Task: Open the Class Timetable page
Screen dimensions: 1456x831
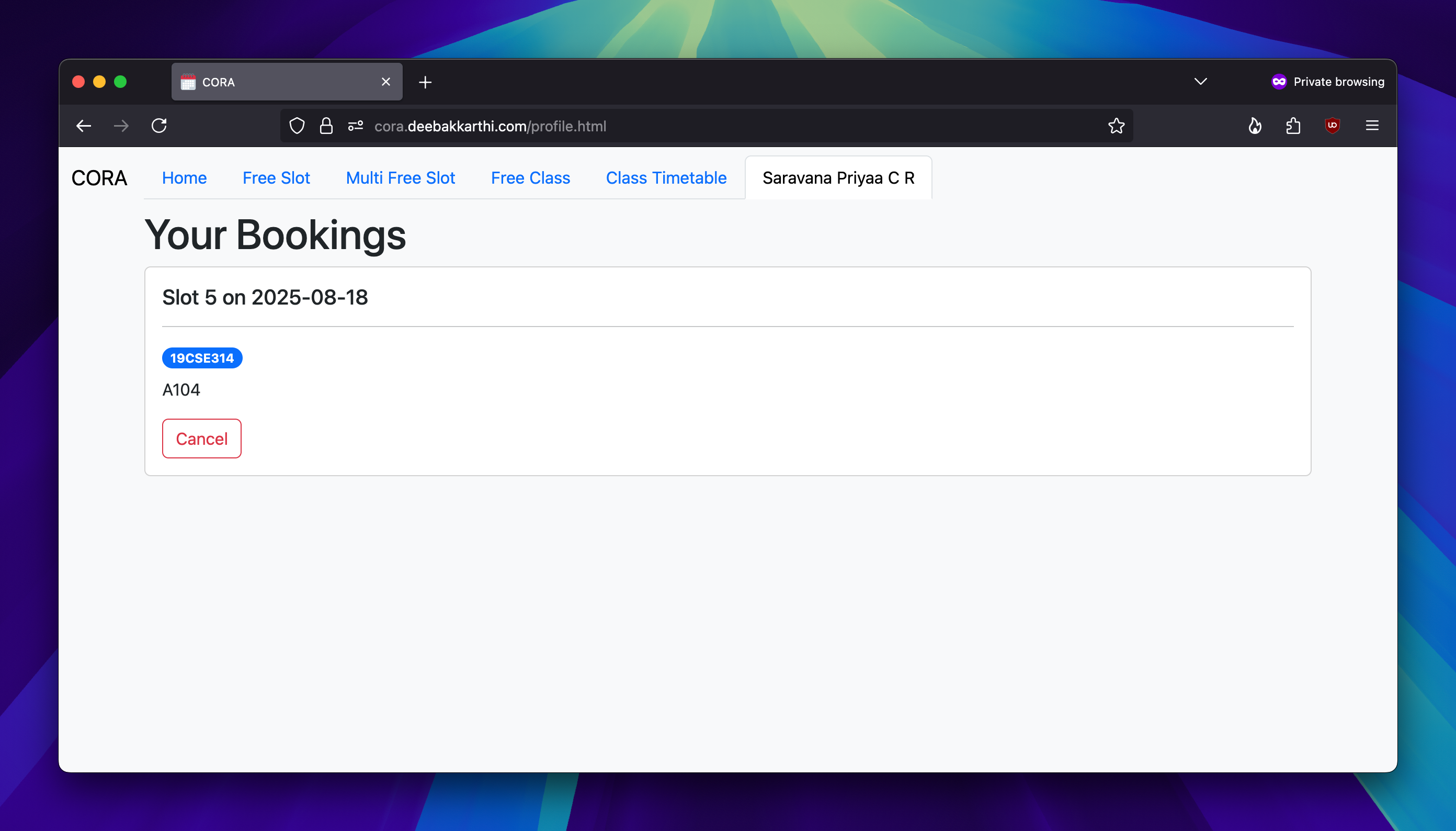Action: tap(666, 178)
